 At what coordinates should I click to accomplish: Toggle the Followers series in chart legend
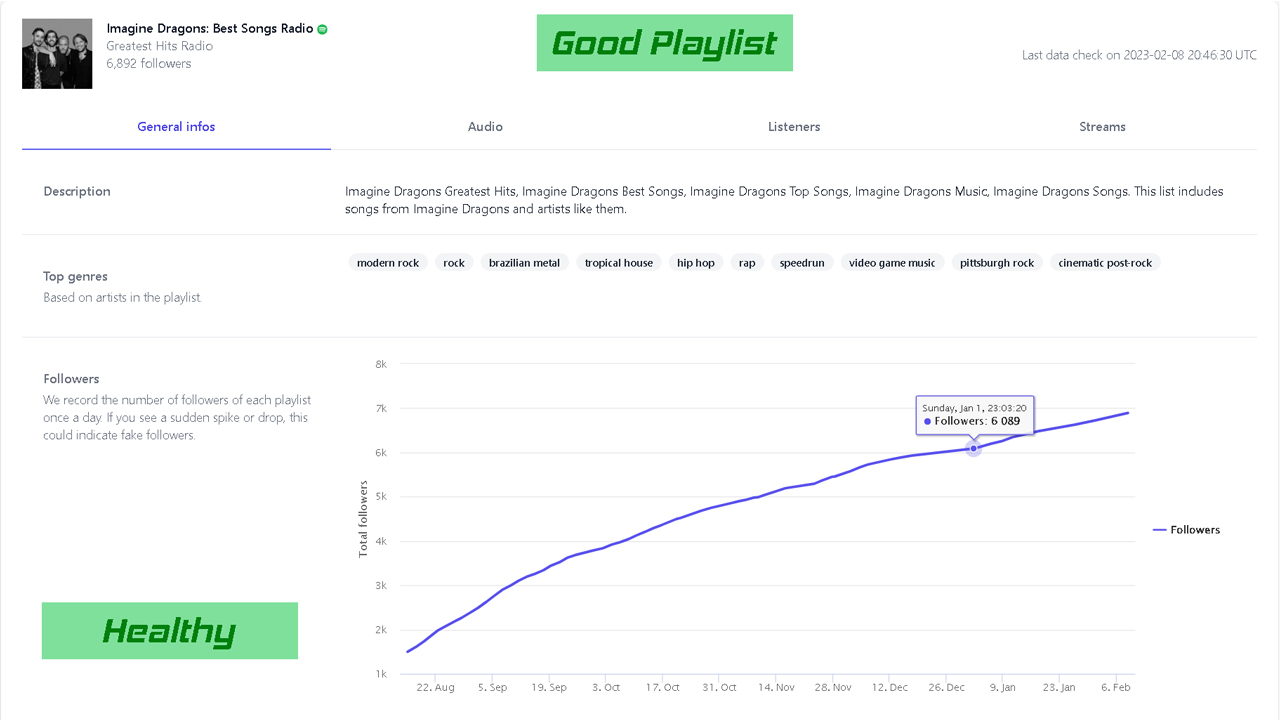1187,530
